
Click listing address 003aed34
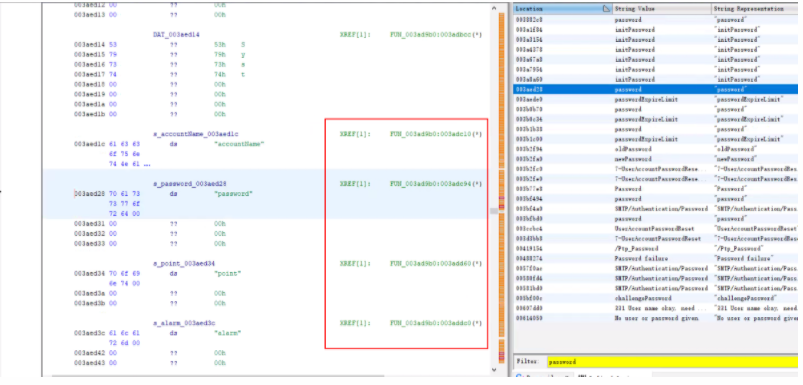click(89, 273)
